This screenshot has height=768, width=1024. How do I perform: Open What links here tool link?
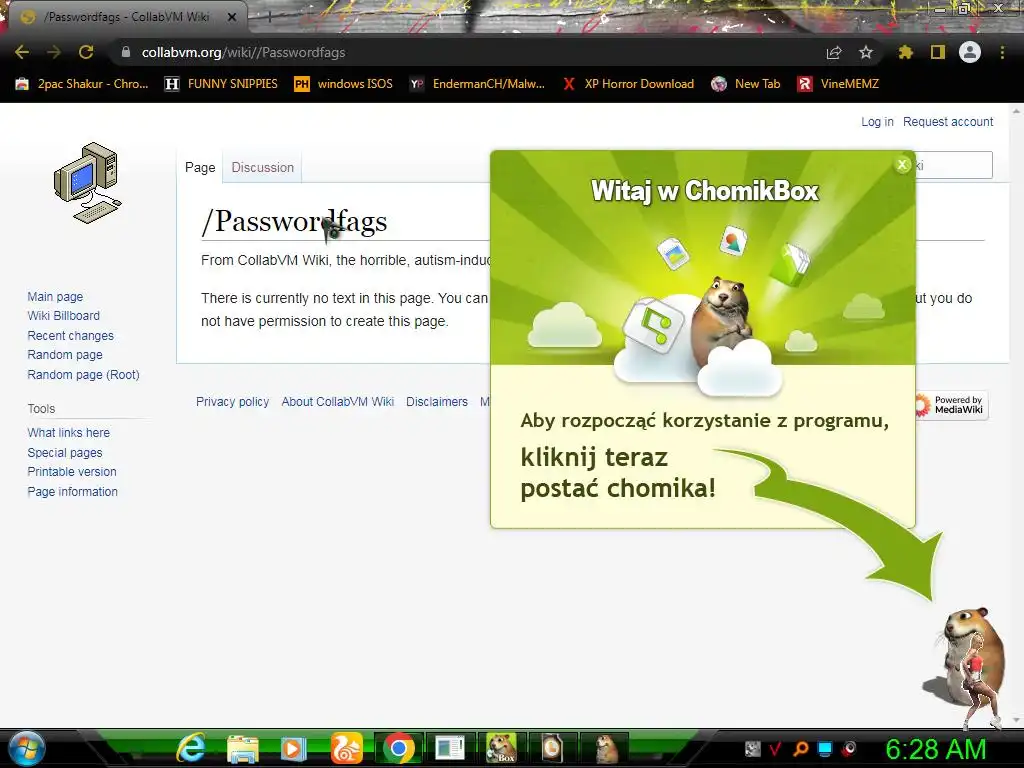tap(69, 432)
